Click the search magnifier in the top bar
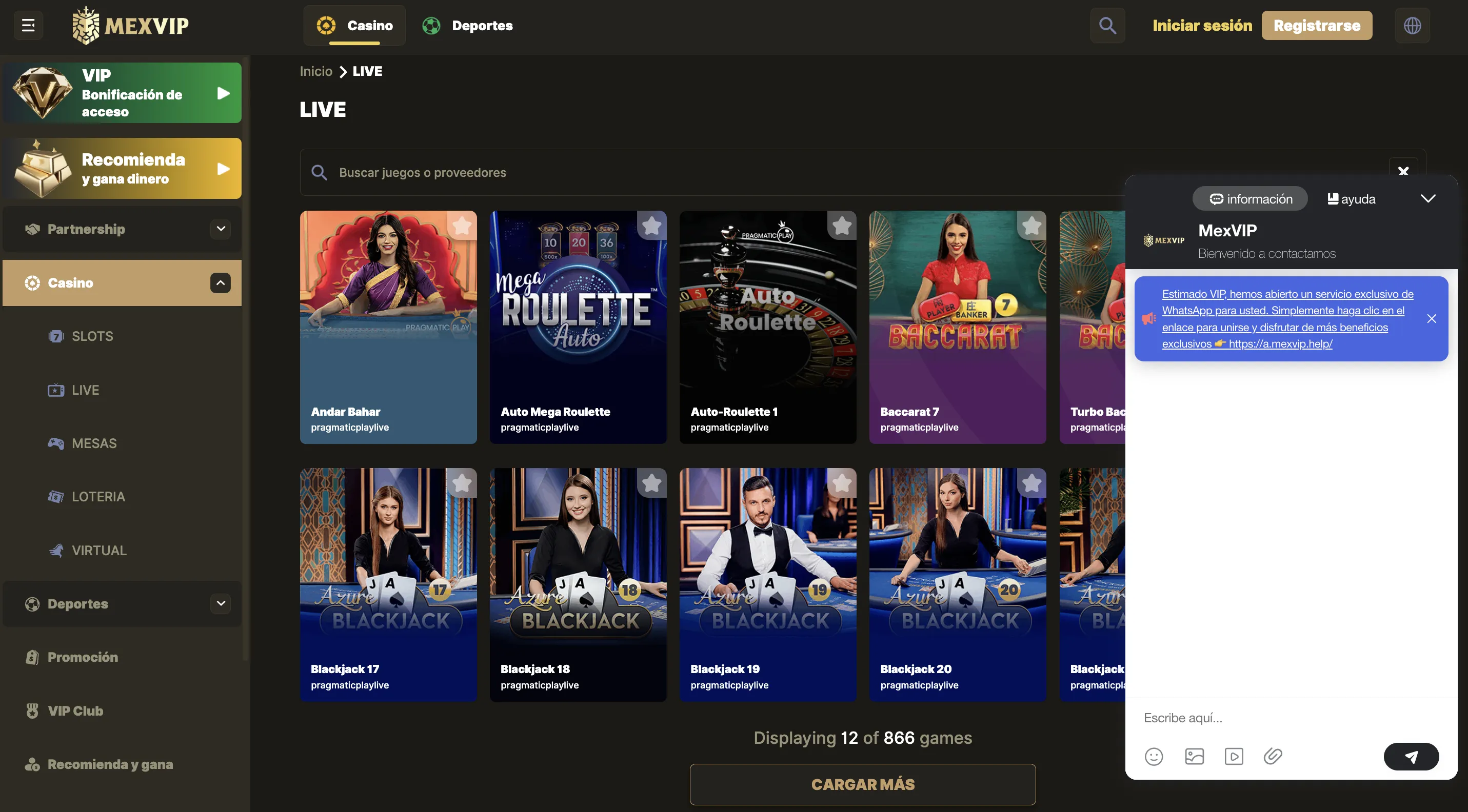 click(1107, 25)
